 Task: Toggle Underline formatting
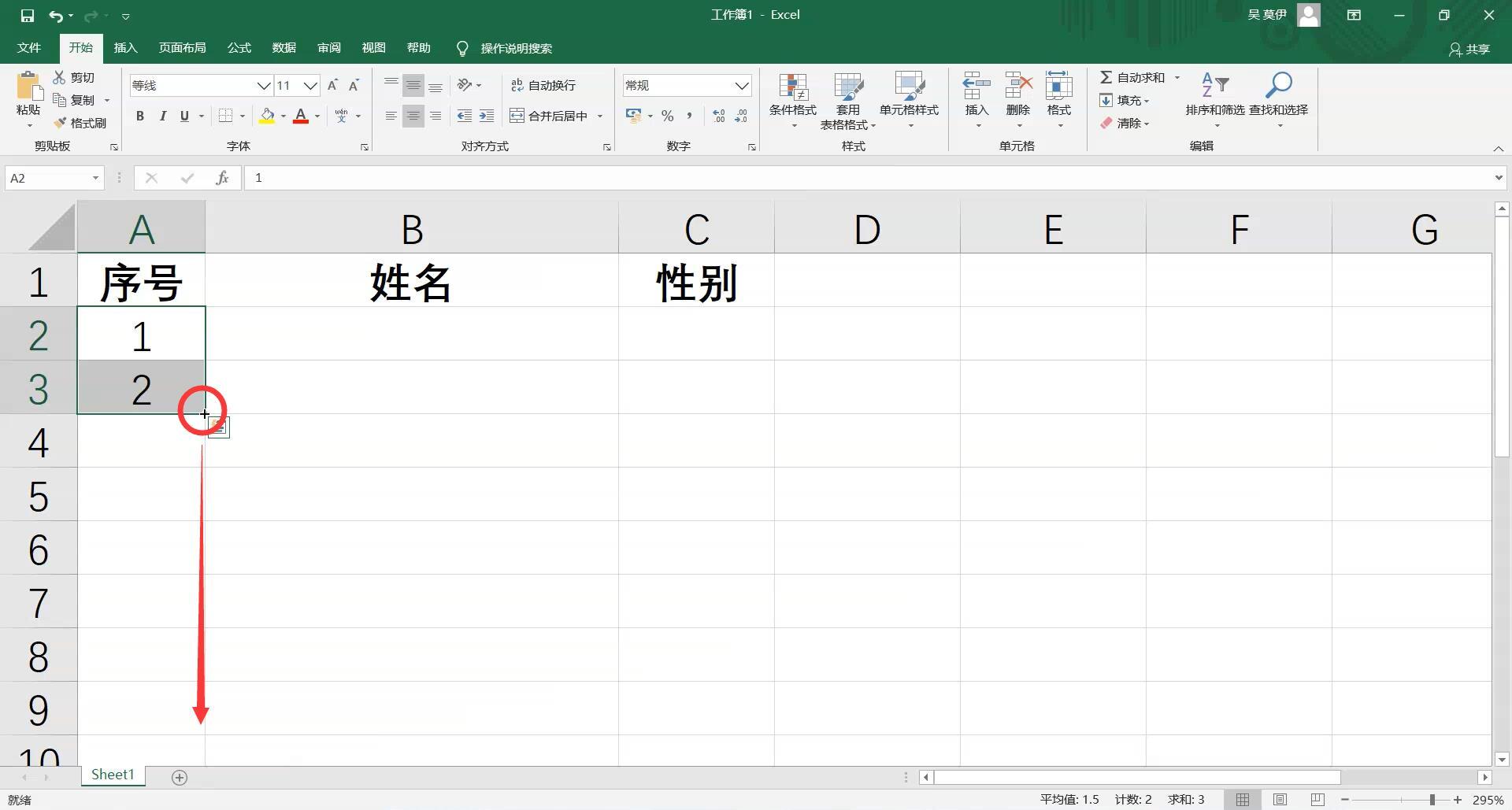point(184,116)
